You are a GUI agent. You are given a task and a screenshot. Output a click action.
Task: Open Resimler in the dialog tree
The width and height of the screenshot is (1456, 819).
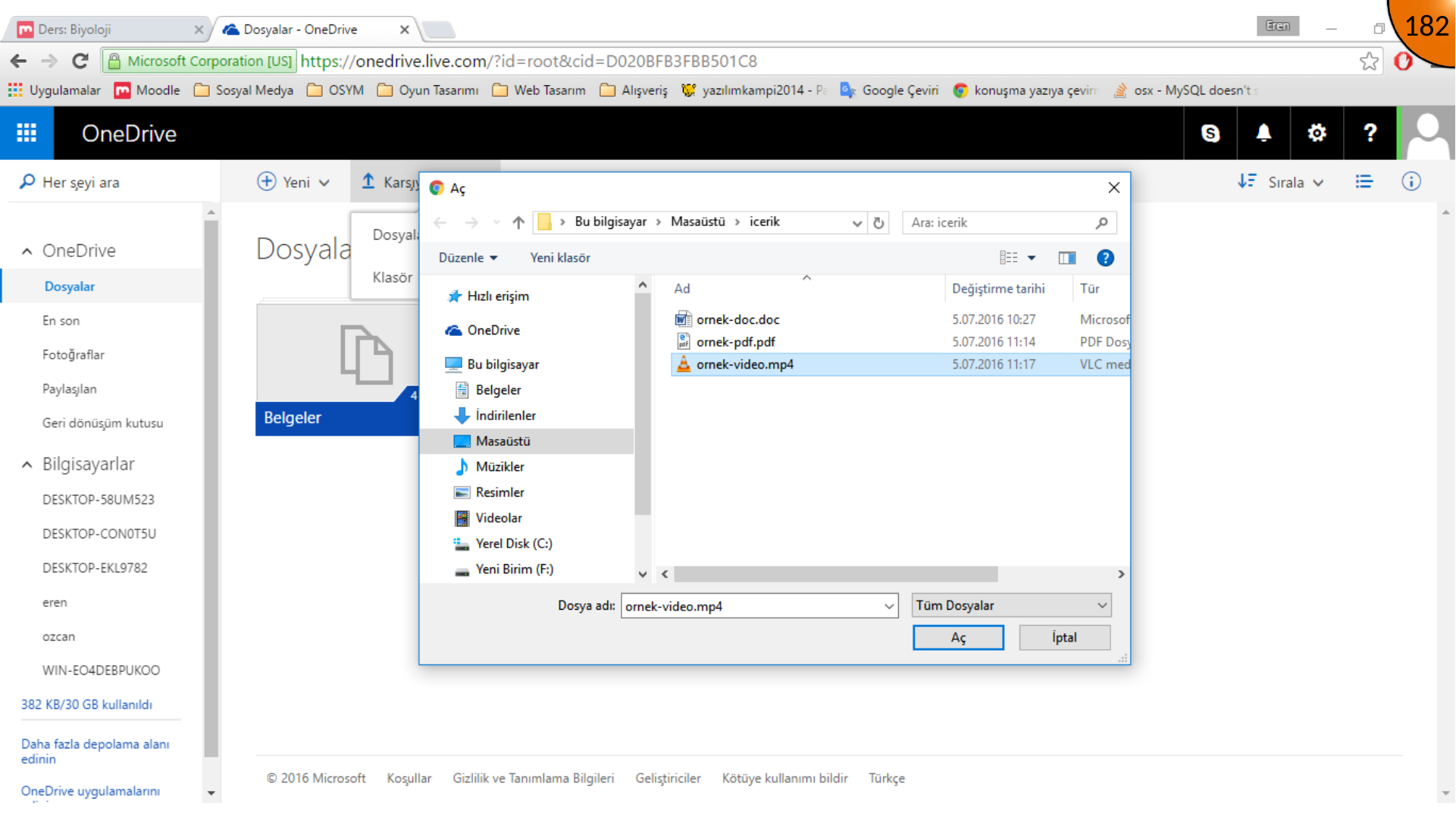coord(499,493)
